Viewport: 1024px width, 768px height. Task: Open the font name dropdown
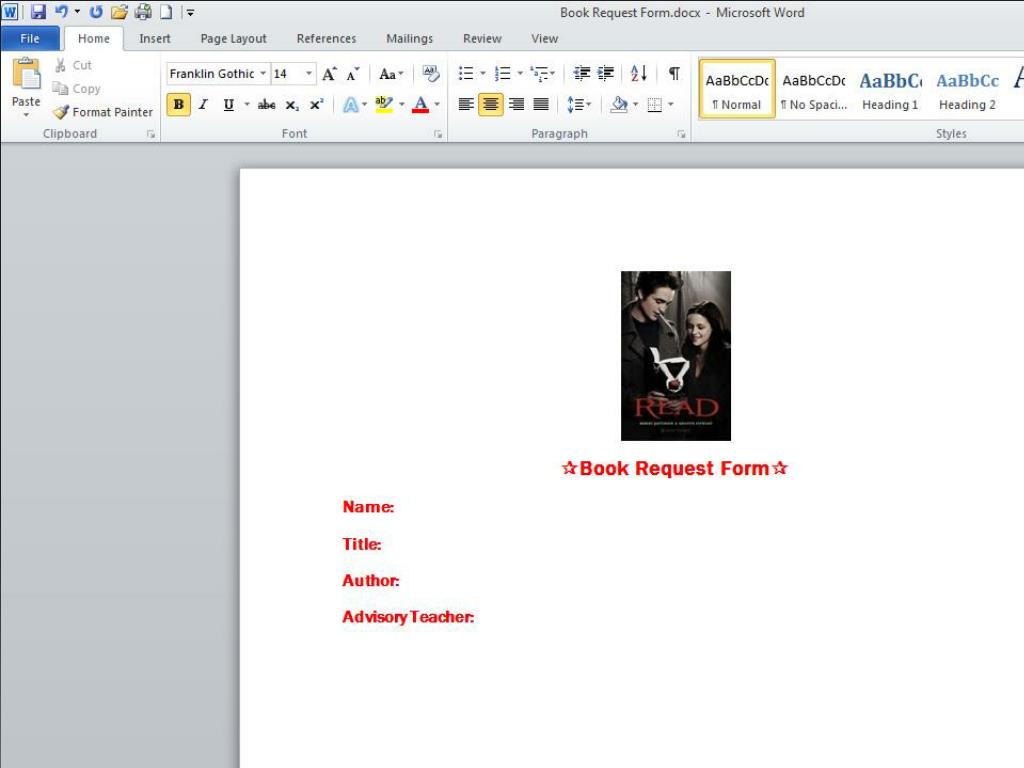(x=263, y=74)
